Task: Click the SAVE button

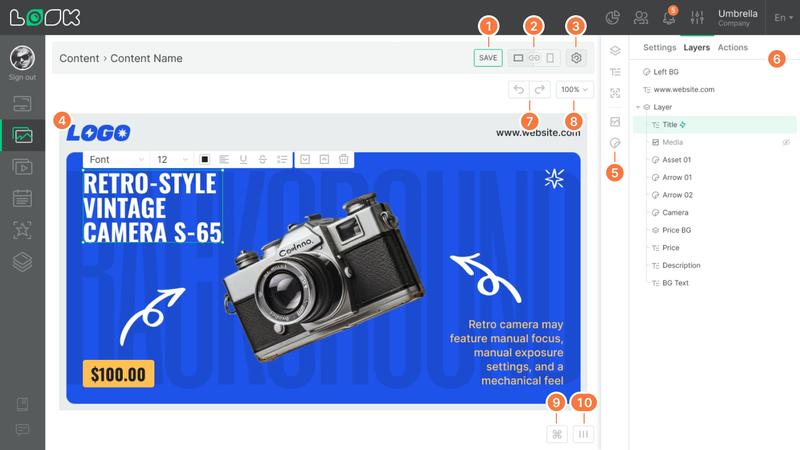Action: (488, 58)
